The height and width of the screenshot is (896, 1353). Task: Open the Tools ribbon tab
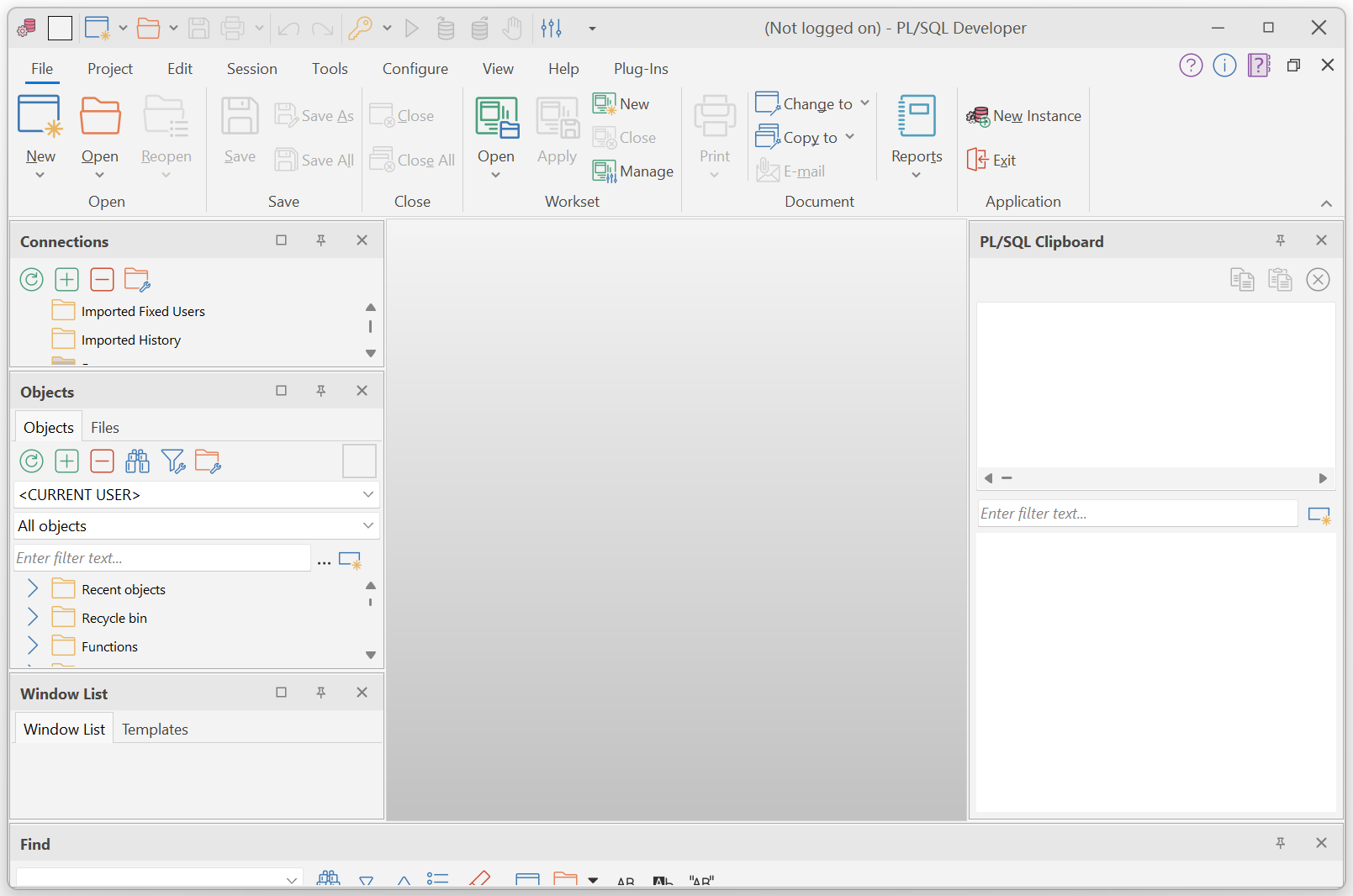(330, 69)
